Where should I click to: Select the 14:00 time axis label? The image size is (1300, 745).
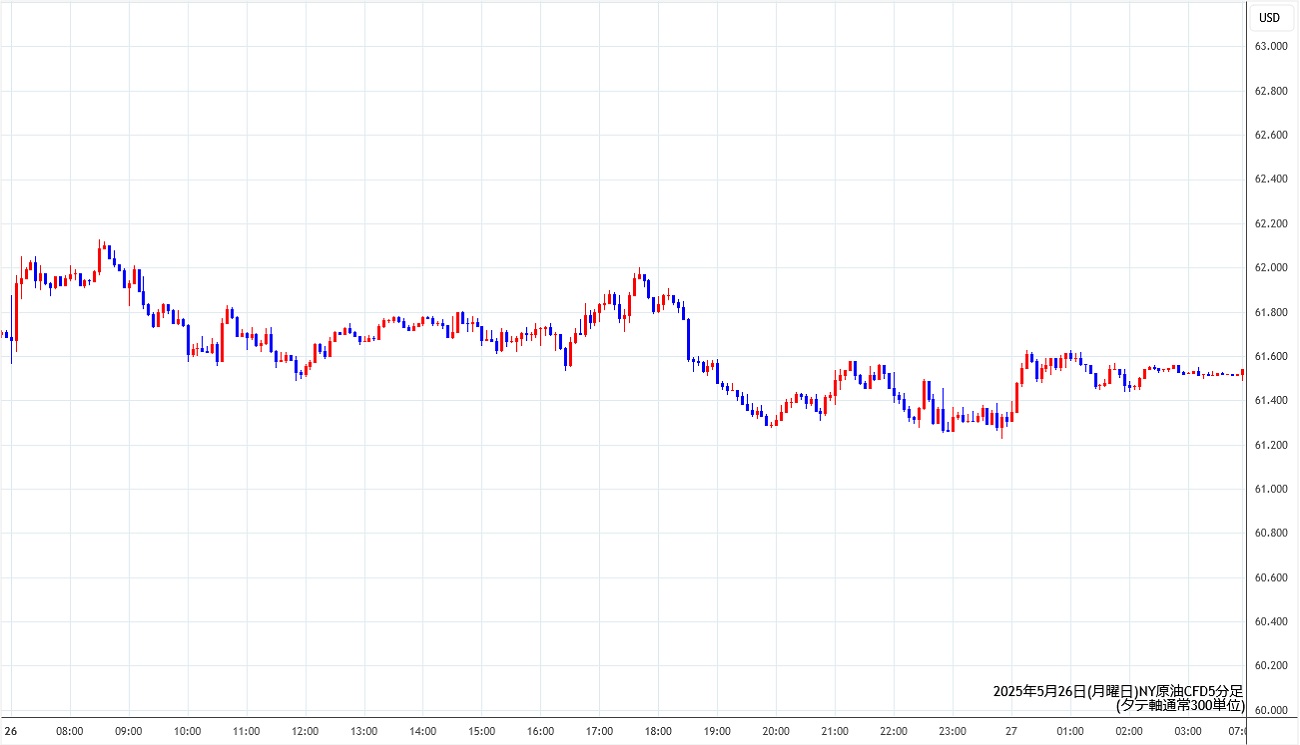coord(423,731)
